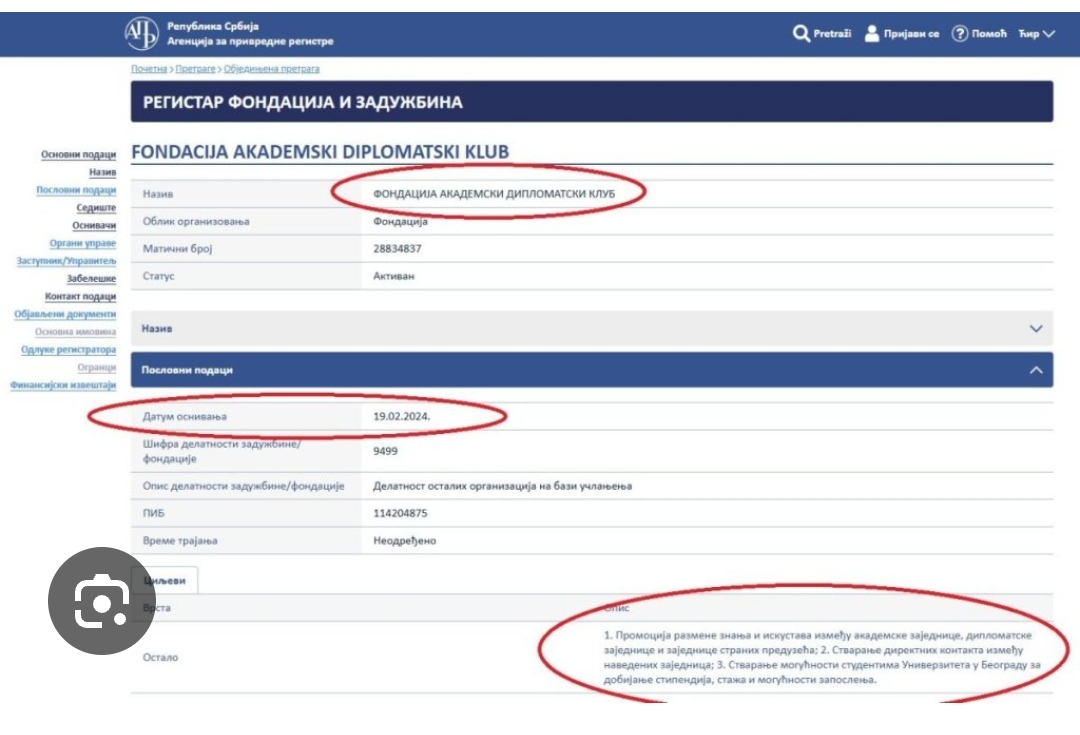
Task: Tap the Google Lens camera button
Action: (x=102, y=601)
